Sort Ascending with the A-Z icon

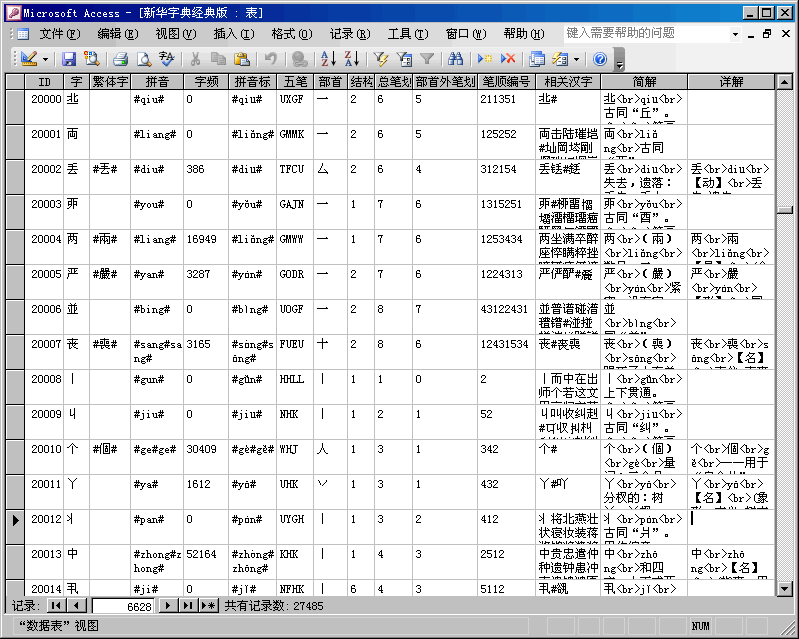328,59
